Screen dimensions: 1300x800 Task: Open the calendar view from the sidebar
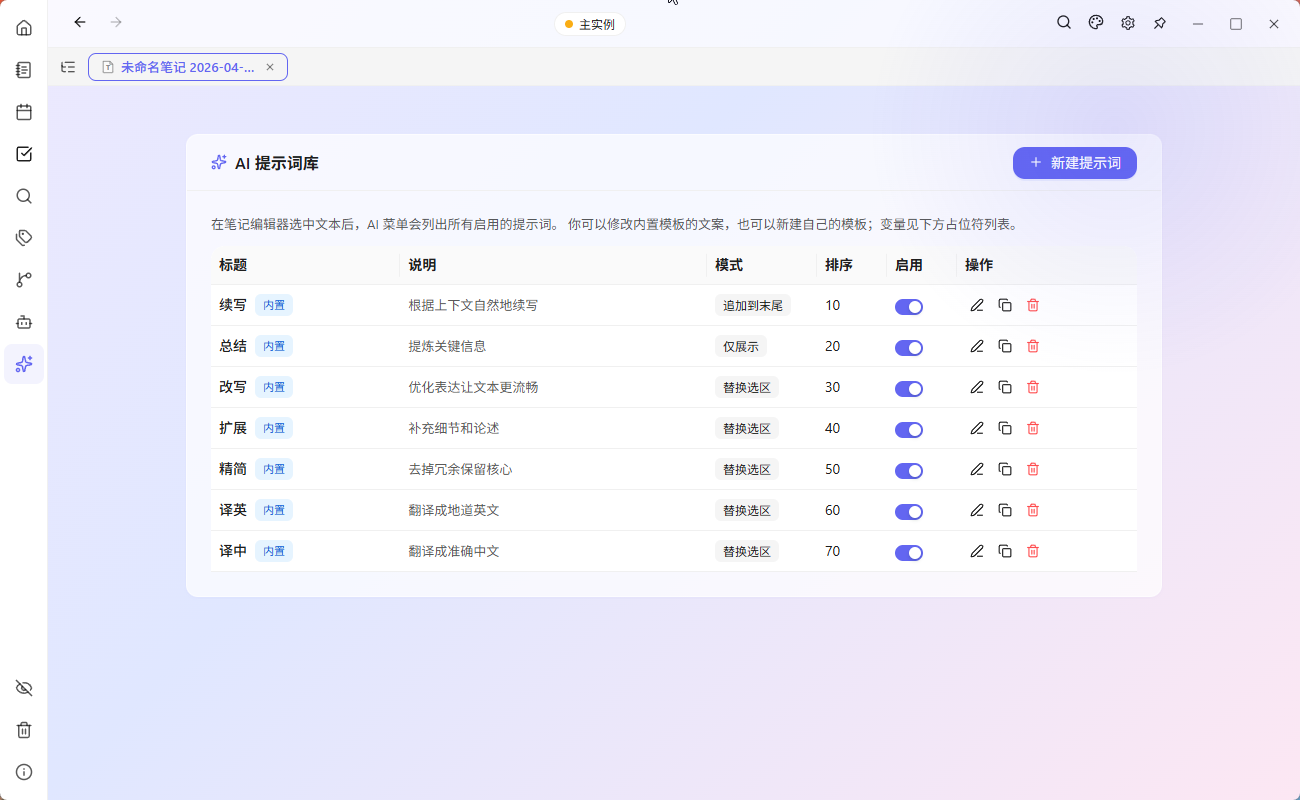(x=24, y=112)
